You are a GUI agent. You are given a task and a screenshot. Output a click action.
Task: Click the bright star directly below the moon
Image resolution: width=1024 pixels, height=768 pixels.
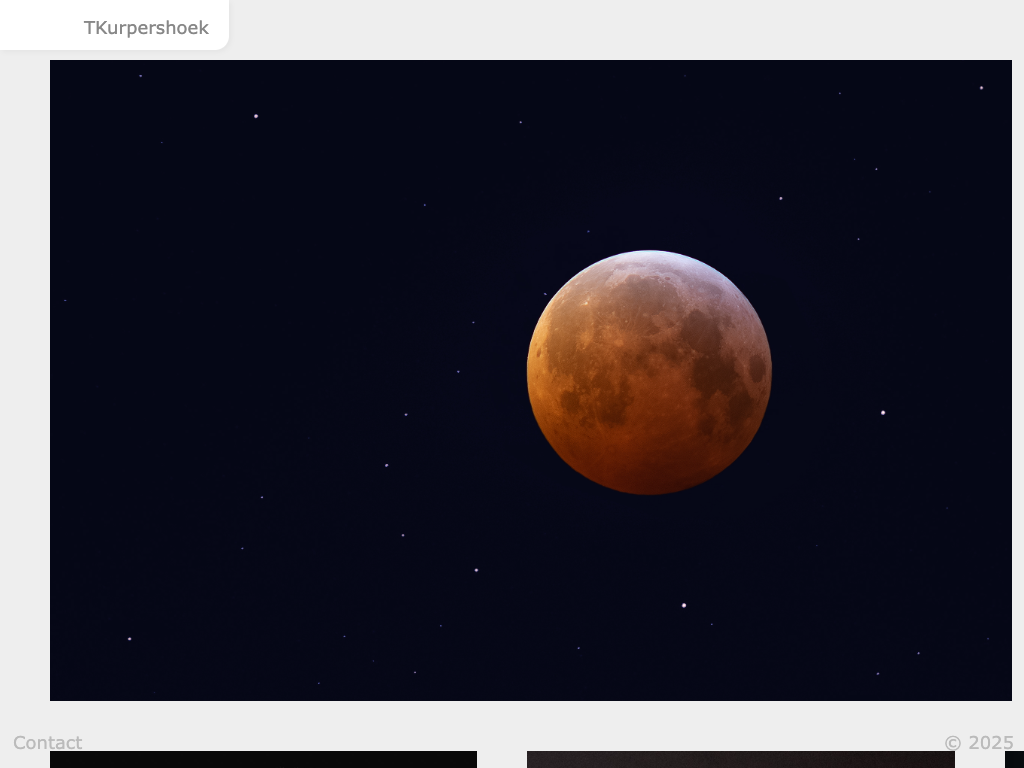pos(684,605)
